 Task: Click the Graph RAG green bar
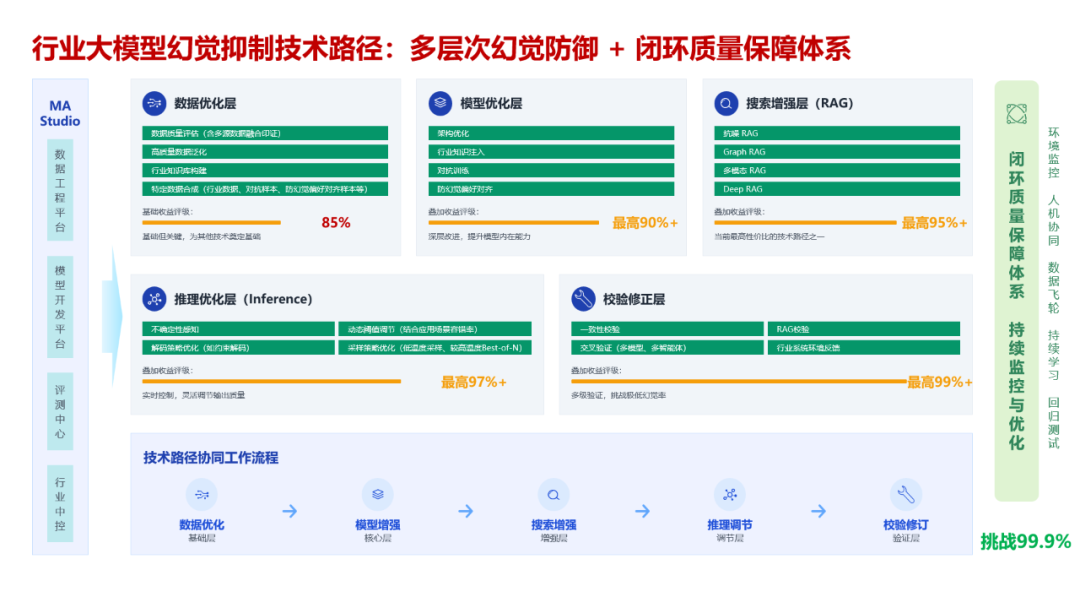(x=837, y=151)
